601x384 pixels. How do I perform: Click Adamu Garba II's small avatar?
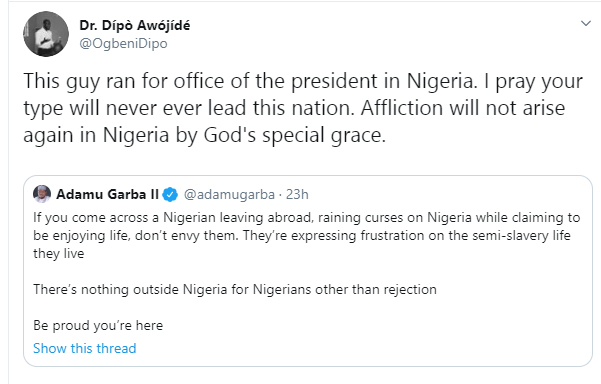(42, 194)
